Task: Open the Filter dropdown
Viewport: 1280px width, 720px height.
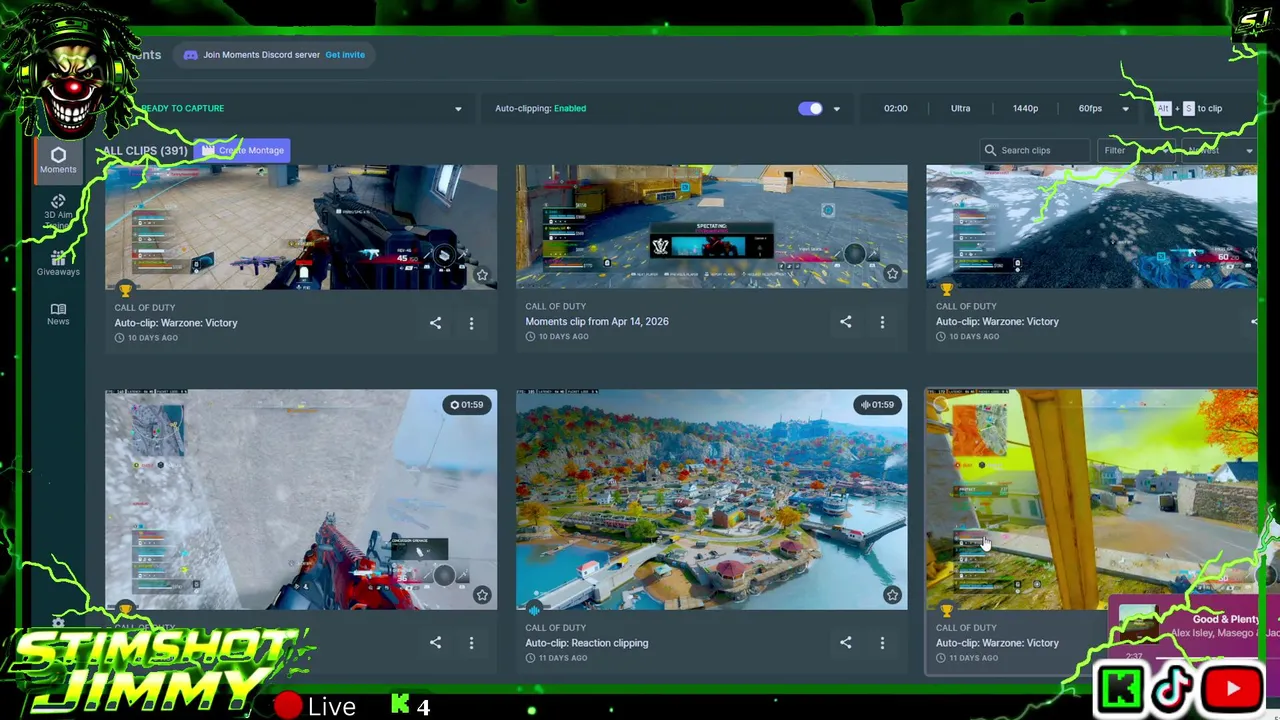Action: (x=1134, y=150)
